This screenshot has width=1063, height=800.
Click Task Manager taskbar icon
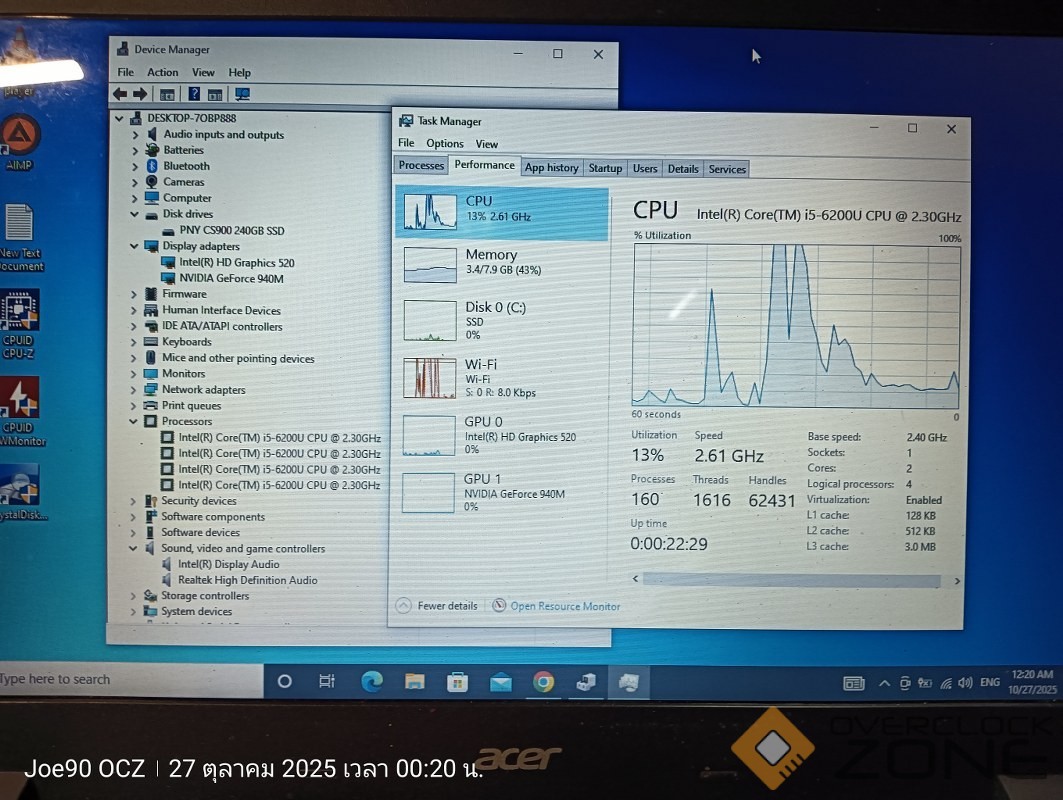pos(628,682)
